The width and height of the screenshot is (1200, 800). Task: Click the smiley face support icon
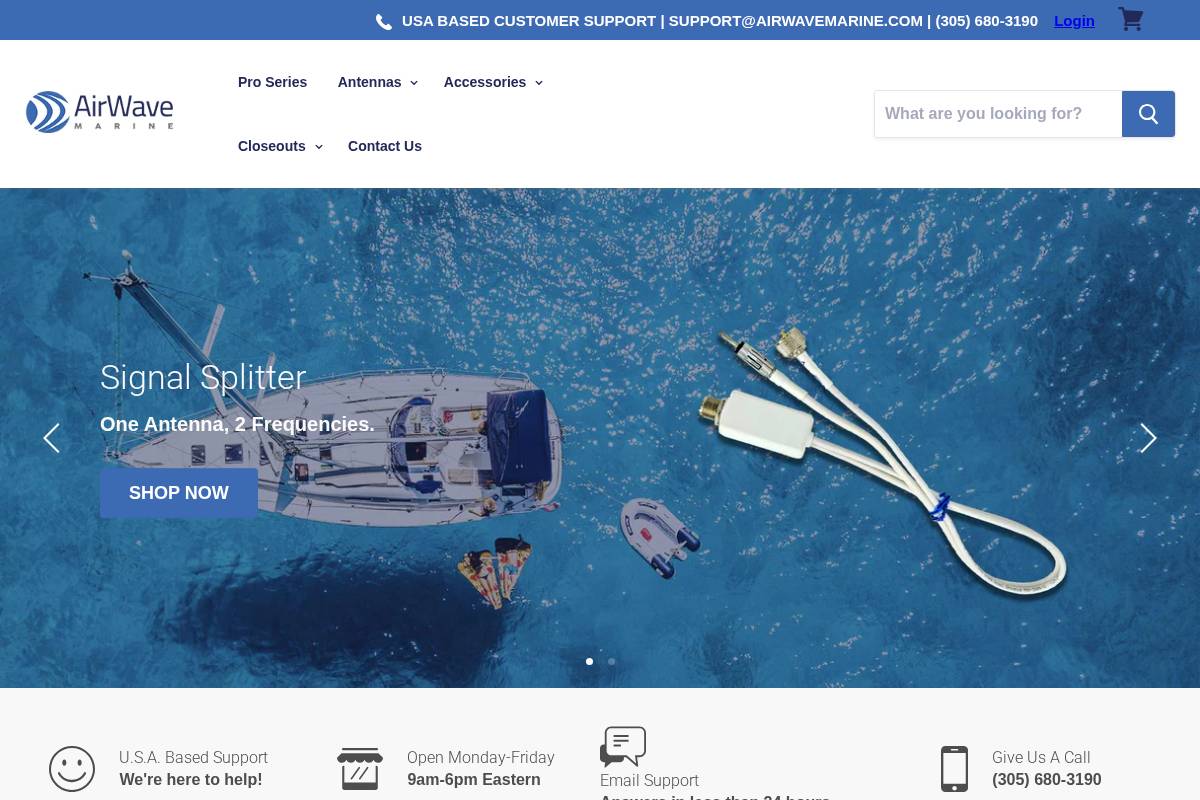pyautogui.click(x=72, y=768)
